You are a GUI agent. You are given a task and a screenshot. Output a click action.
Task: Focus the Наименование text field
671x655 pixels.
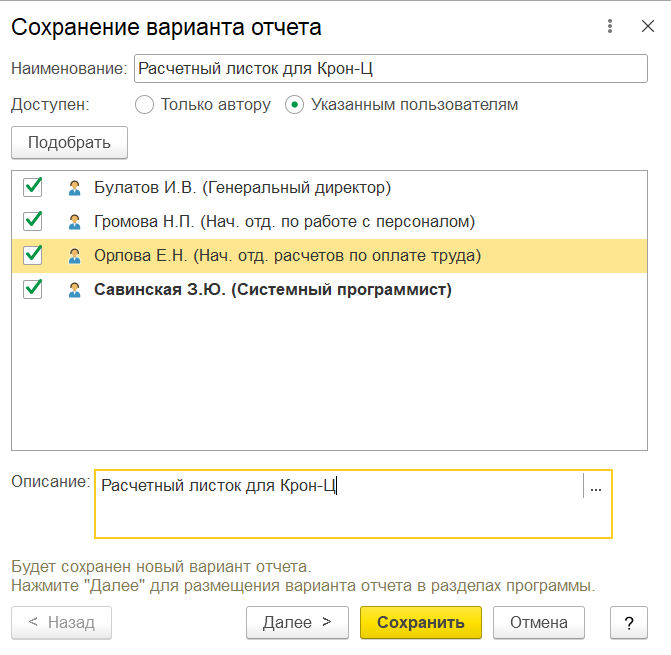(x=391, y=68)
